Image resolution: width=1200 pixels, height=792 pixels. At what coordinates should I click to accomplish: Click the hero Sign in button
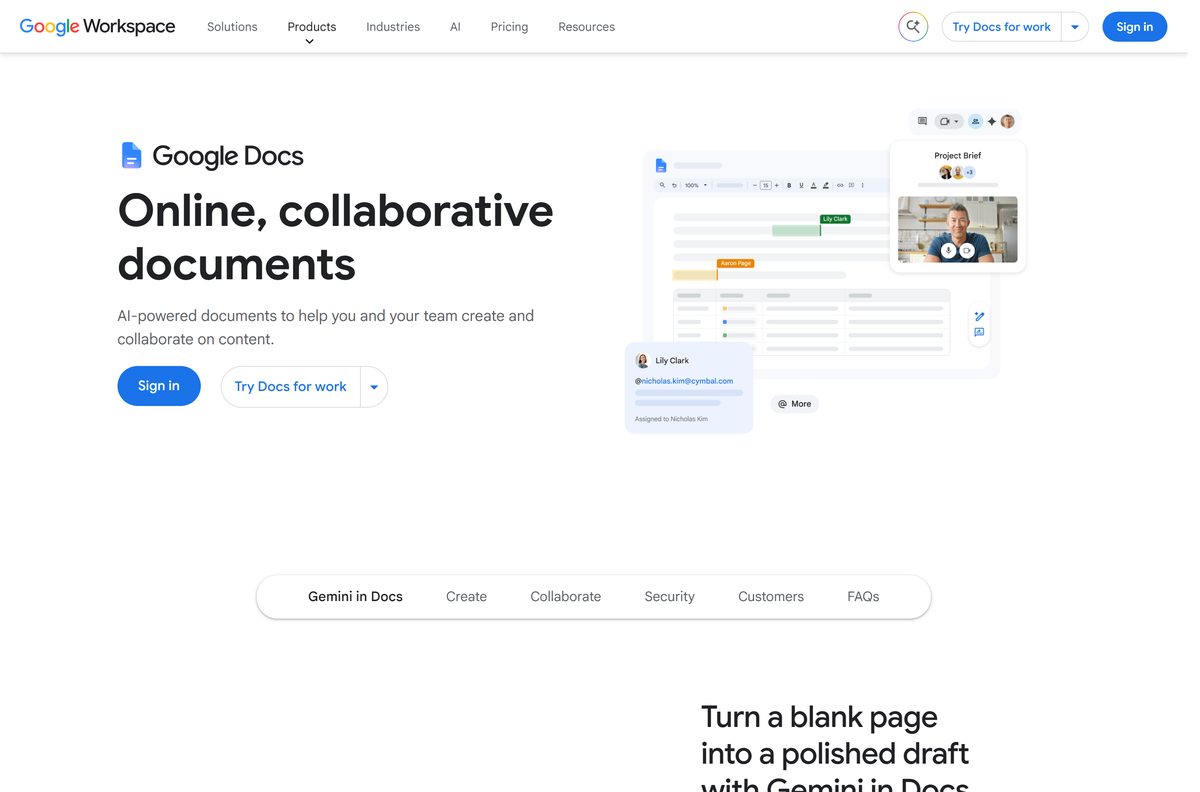(x=159, y=386)
